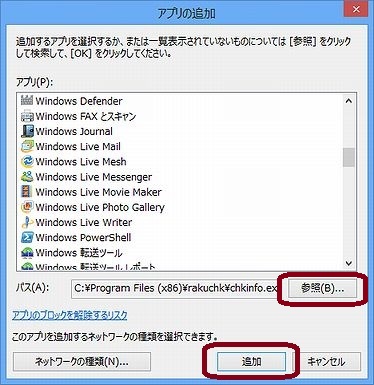This screenshot has height=385, width=374.
Task: Select "Windows FAX とスキャン" entry text
Action: pos(86,116)
